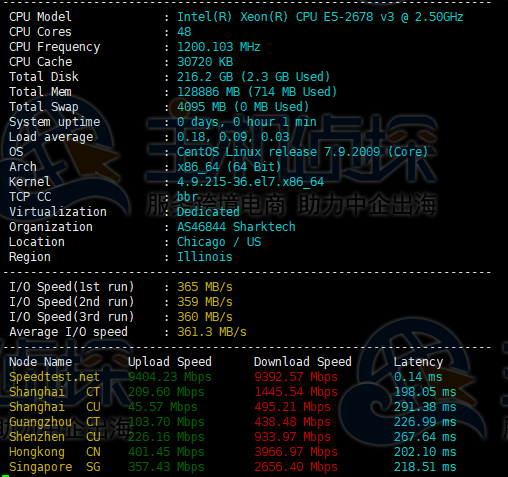Click the 1st run I/O speed value
The image size is (508, 477).
point(205,287)
